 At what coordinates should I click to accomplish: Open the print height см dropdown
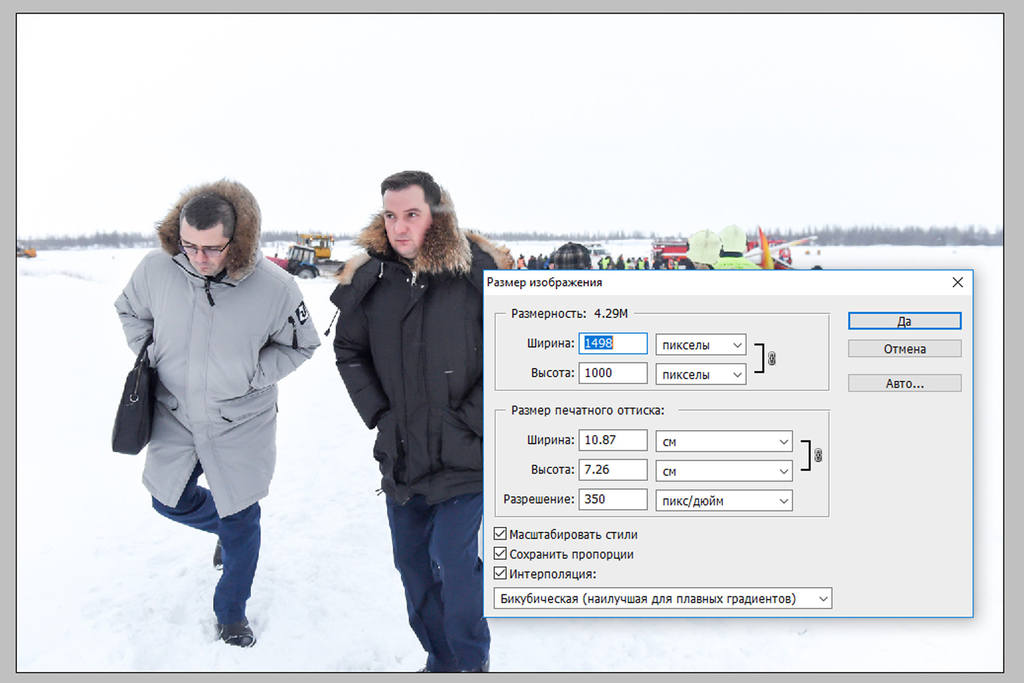coord(724,471)
